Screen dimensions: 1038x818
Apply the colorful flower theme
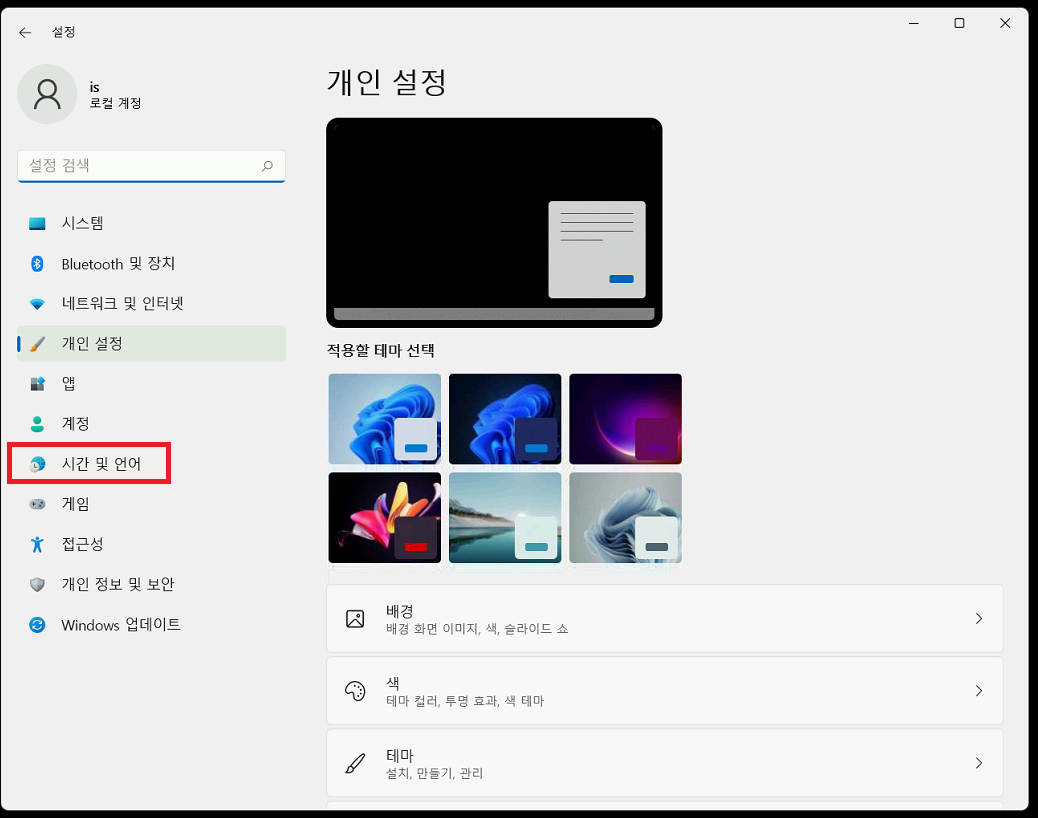[x=385, y=518]
